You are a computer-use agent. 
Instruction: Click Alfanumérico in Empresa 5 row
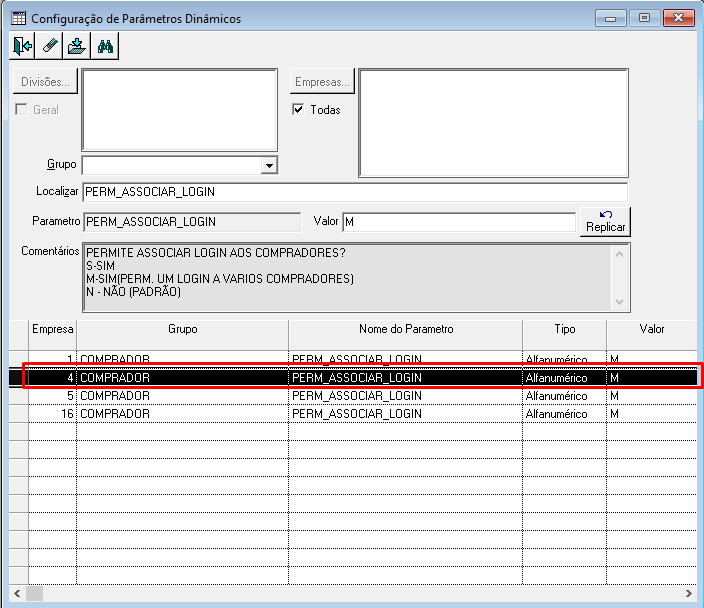556,396
